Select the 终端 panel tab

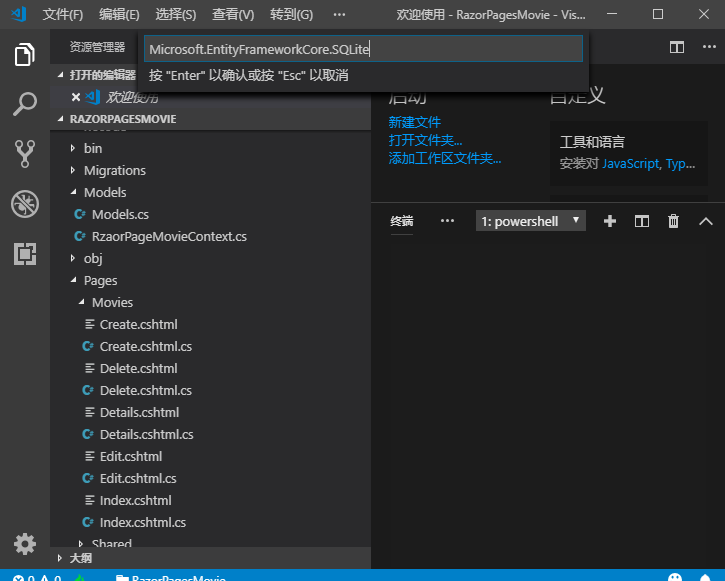tap(401, 221)
